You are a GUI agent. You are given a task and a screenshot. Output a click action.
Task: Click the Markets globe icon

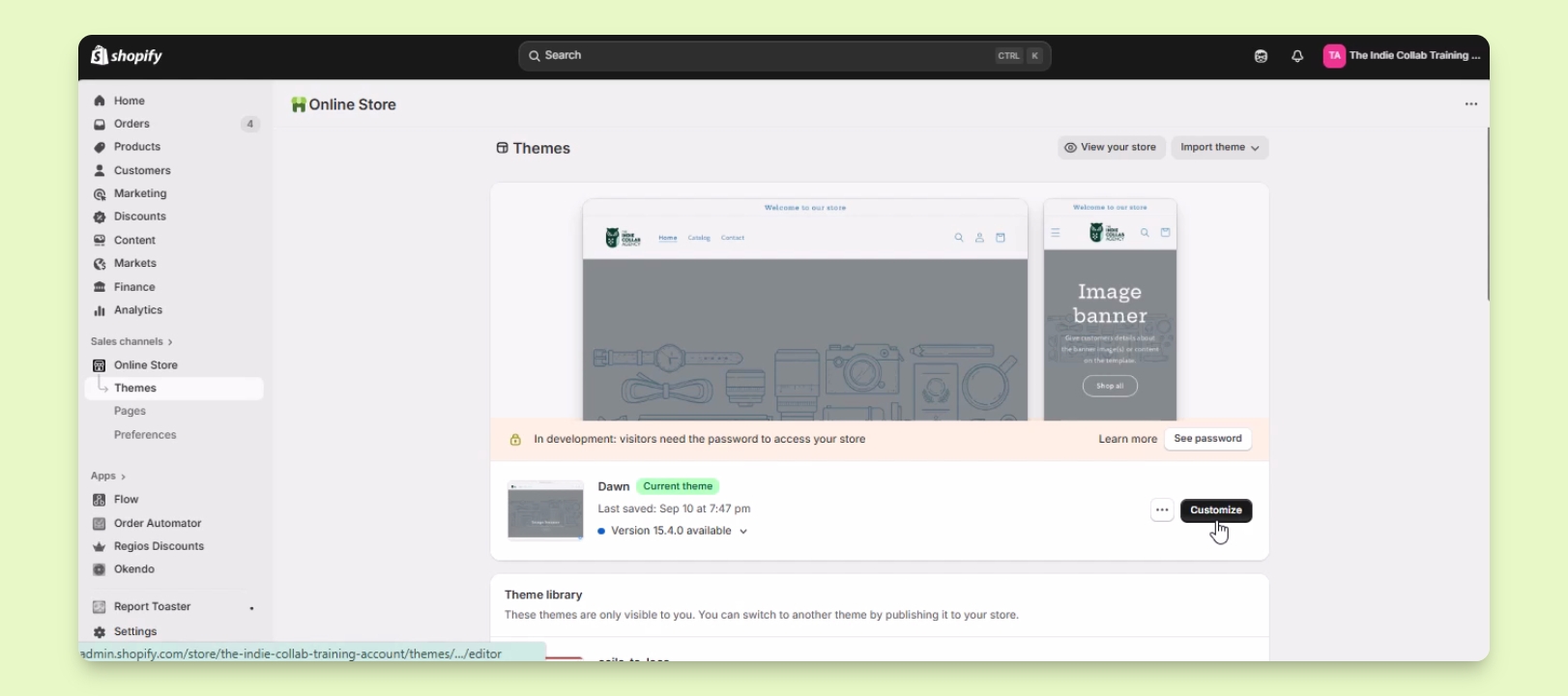pos(100,263)
